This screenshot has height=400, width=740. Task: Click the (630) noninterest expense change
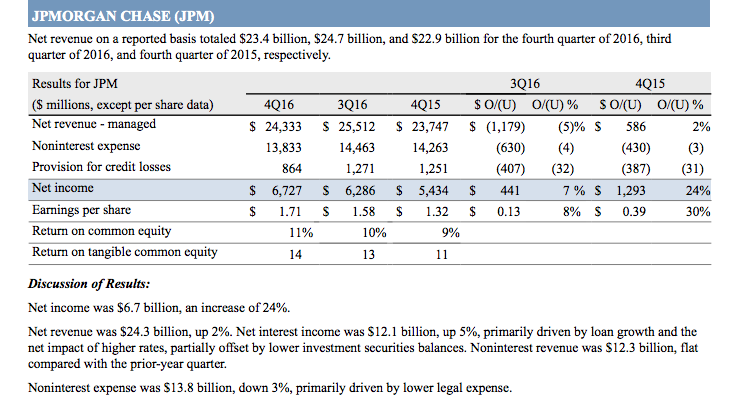click(x=510, y=148)
